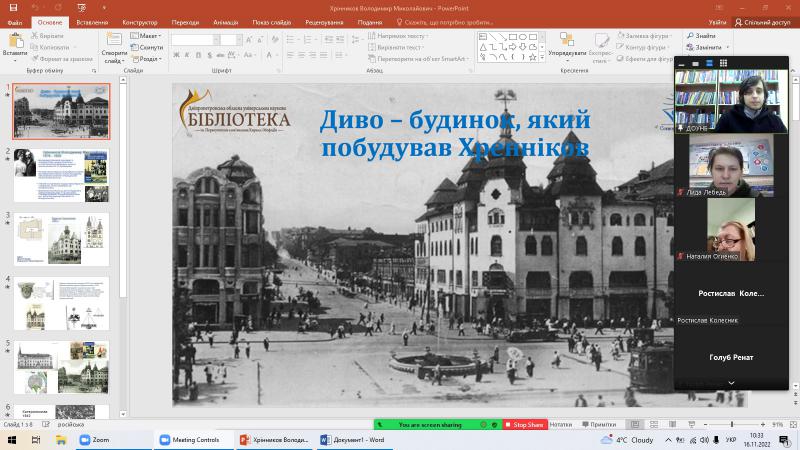Viewport: 800px width, 450px height.
Task: Click the Reset slide (Скинути) icon
Action: [134, 47]
